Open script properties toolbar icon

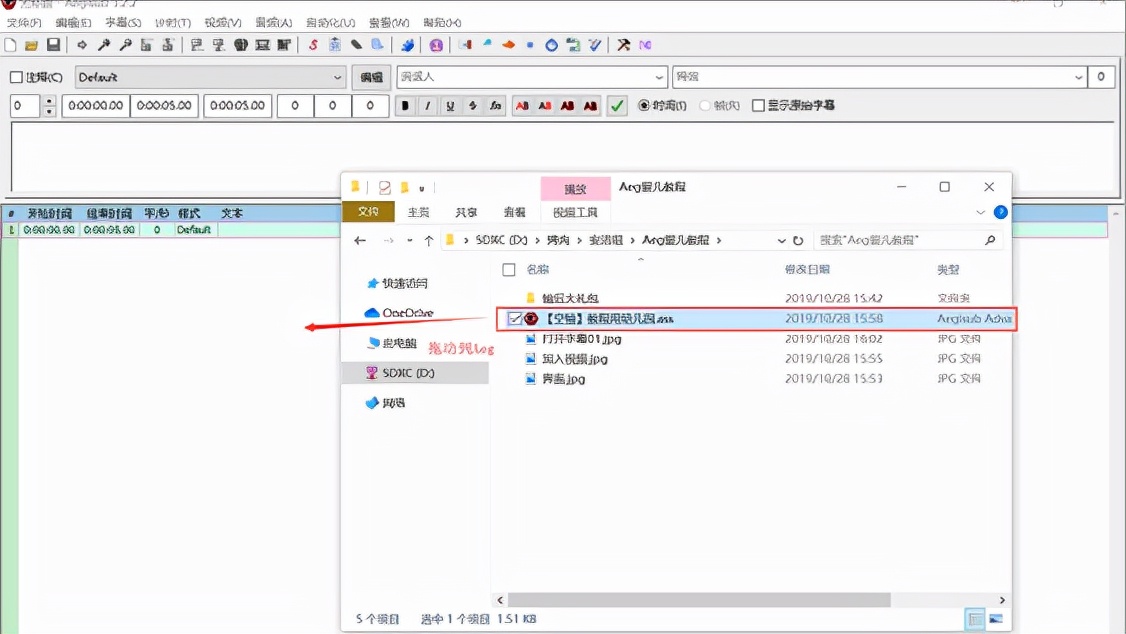pyautogui.click(x=335, y=45)
